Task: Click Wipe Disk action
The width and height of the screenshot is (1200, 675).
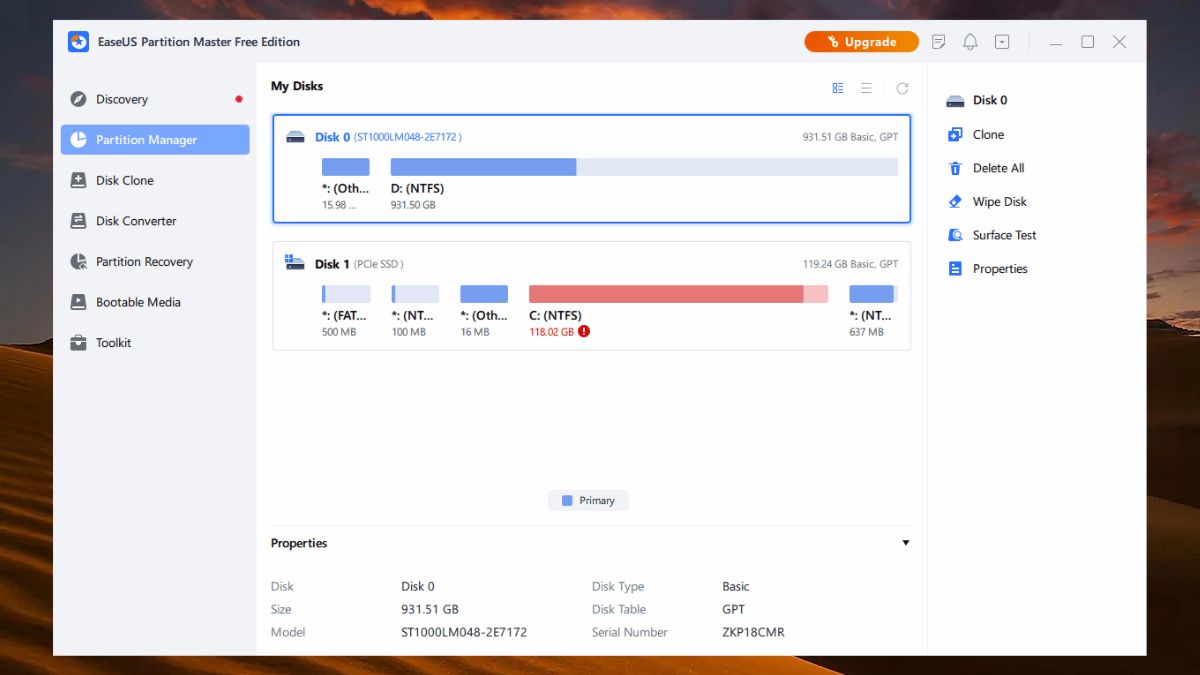Action: coord(1000,202)
